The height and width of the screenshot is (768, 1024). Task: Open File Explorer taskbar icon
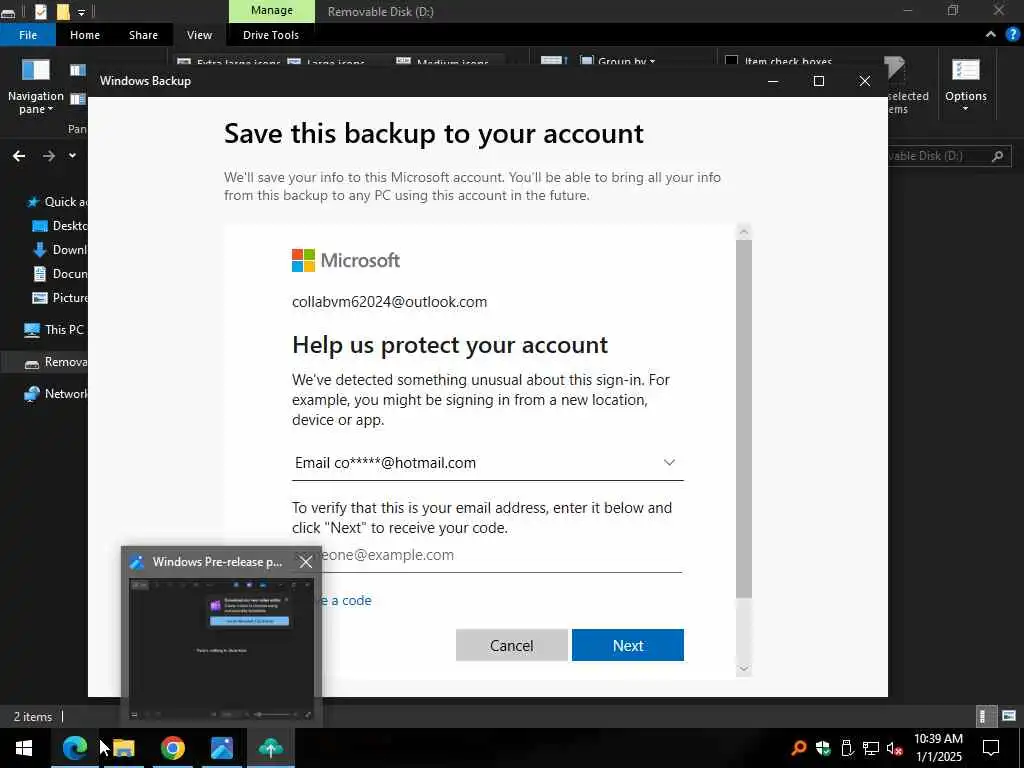pos(123,748)
